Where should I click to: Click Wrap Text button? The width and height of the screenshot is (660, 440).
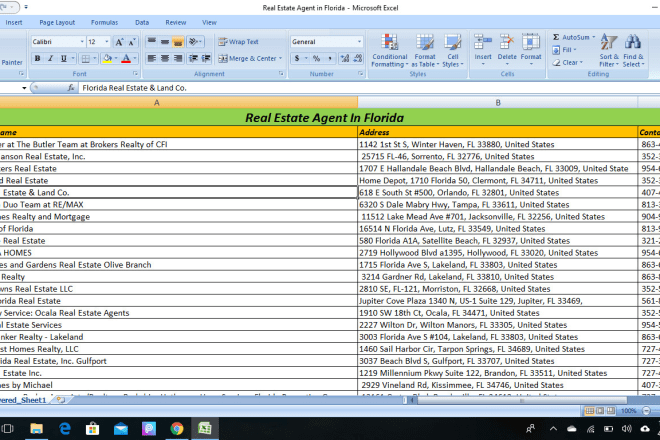tap(238, 42)
